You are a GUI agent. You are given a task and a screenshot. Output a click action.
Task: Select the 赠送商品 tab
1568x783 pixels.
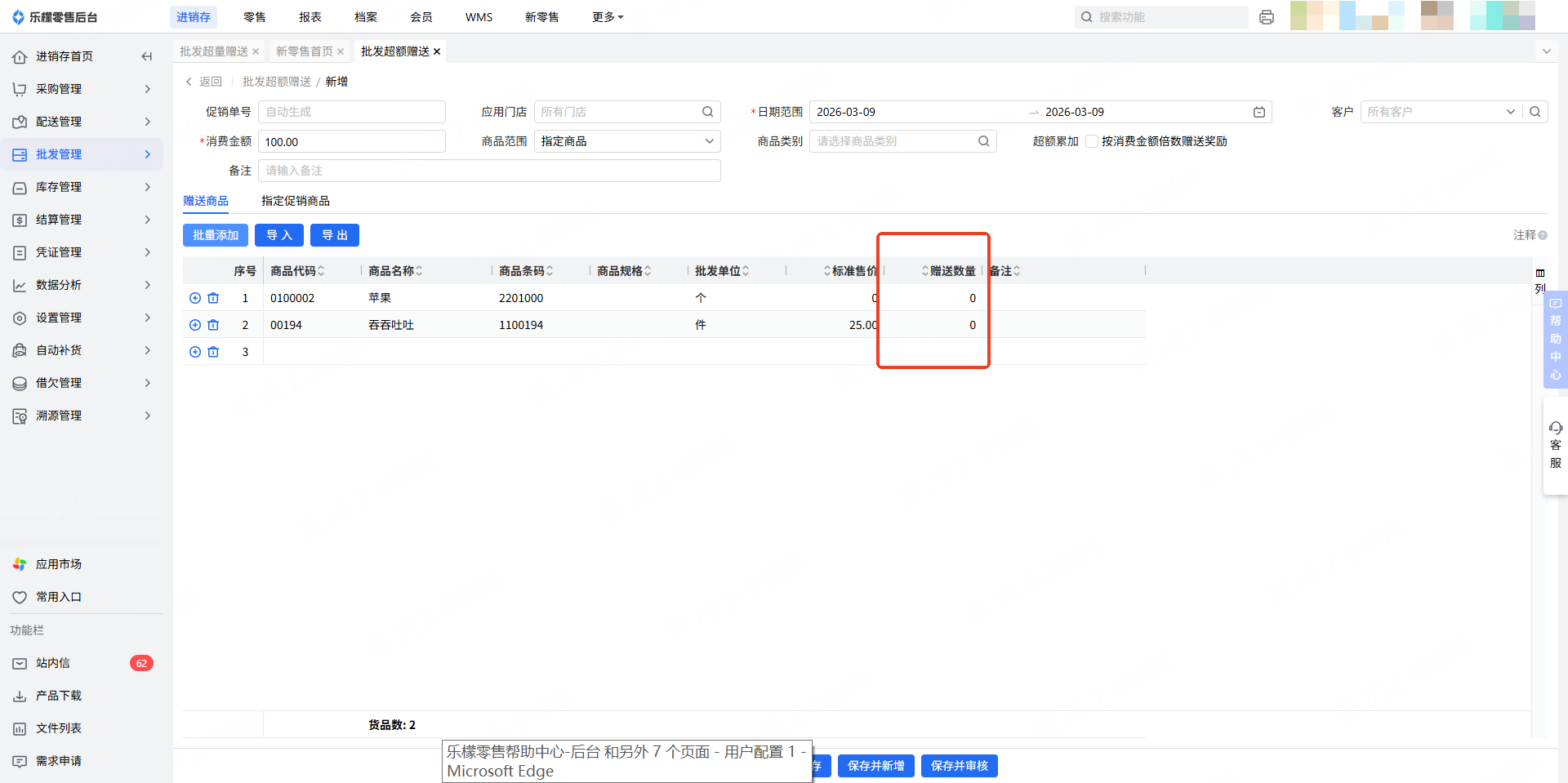coord(206,201)
